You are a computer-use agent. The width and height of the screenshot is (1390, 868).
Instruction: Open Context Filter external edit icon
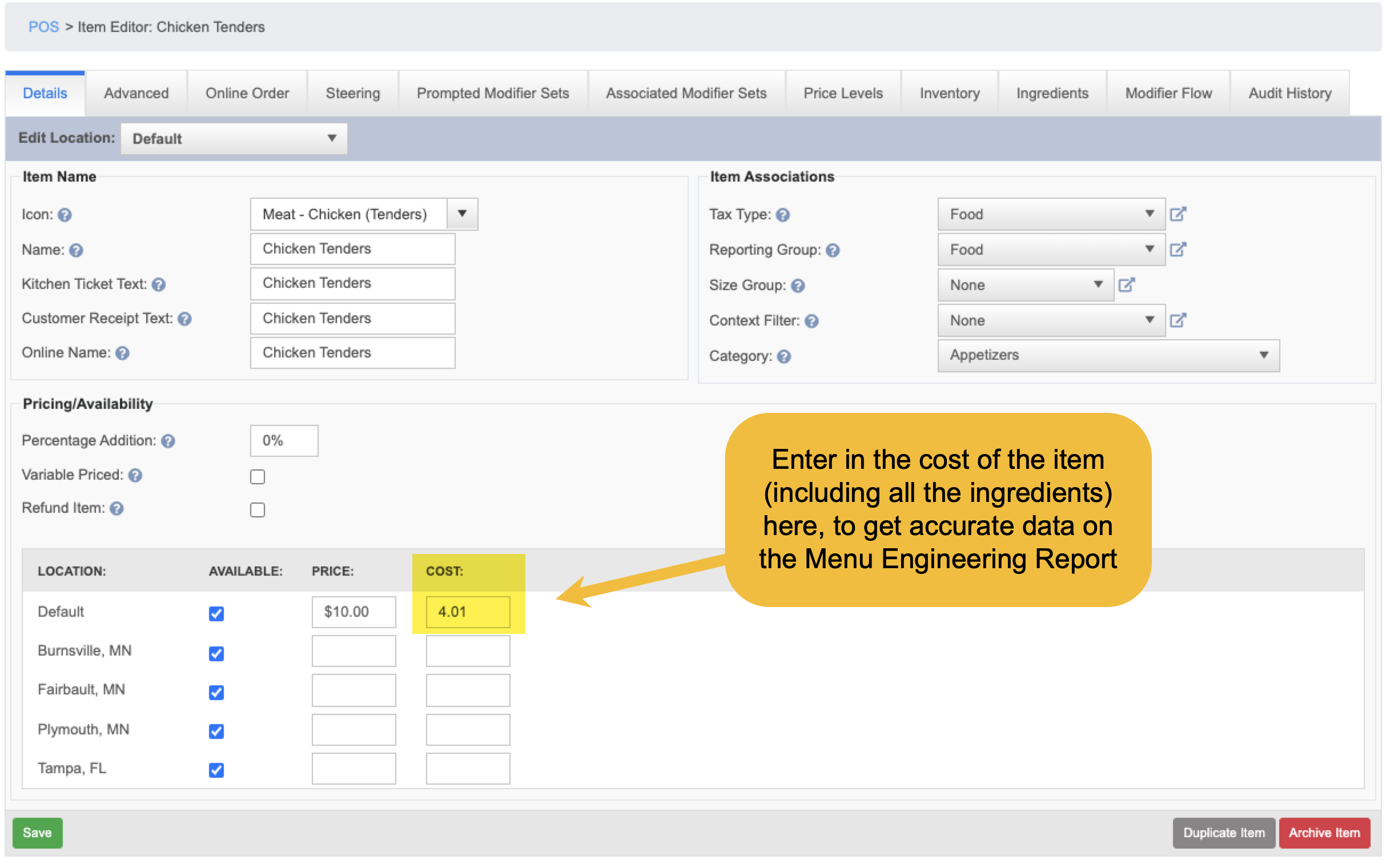[1178, 320]
